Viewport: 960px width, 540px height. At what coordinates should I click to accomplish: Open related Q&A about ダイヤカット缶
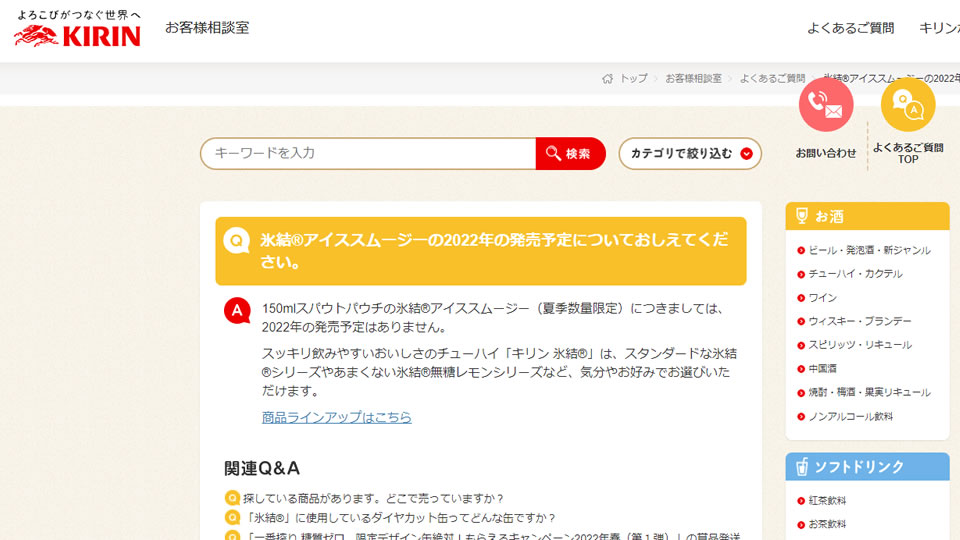click(x=399, y=518)
